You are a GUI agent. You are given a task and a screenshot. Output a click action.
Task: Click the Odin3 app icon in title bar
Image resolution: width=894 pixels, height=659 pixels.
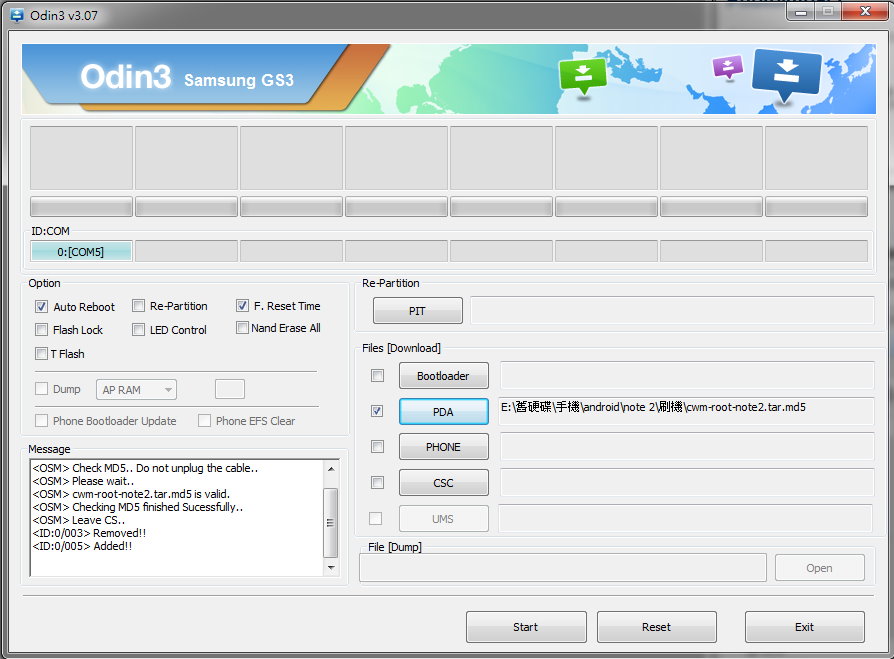click(x=17, y=15)
